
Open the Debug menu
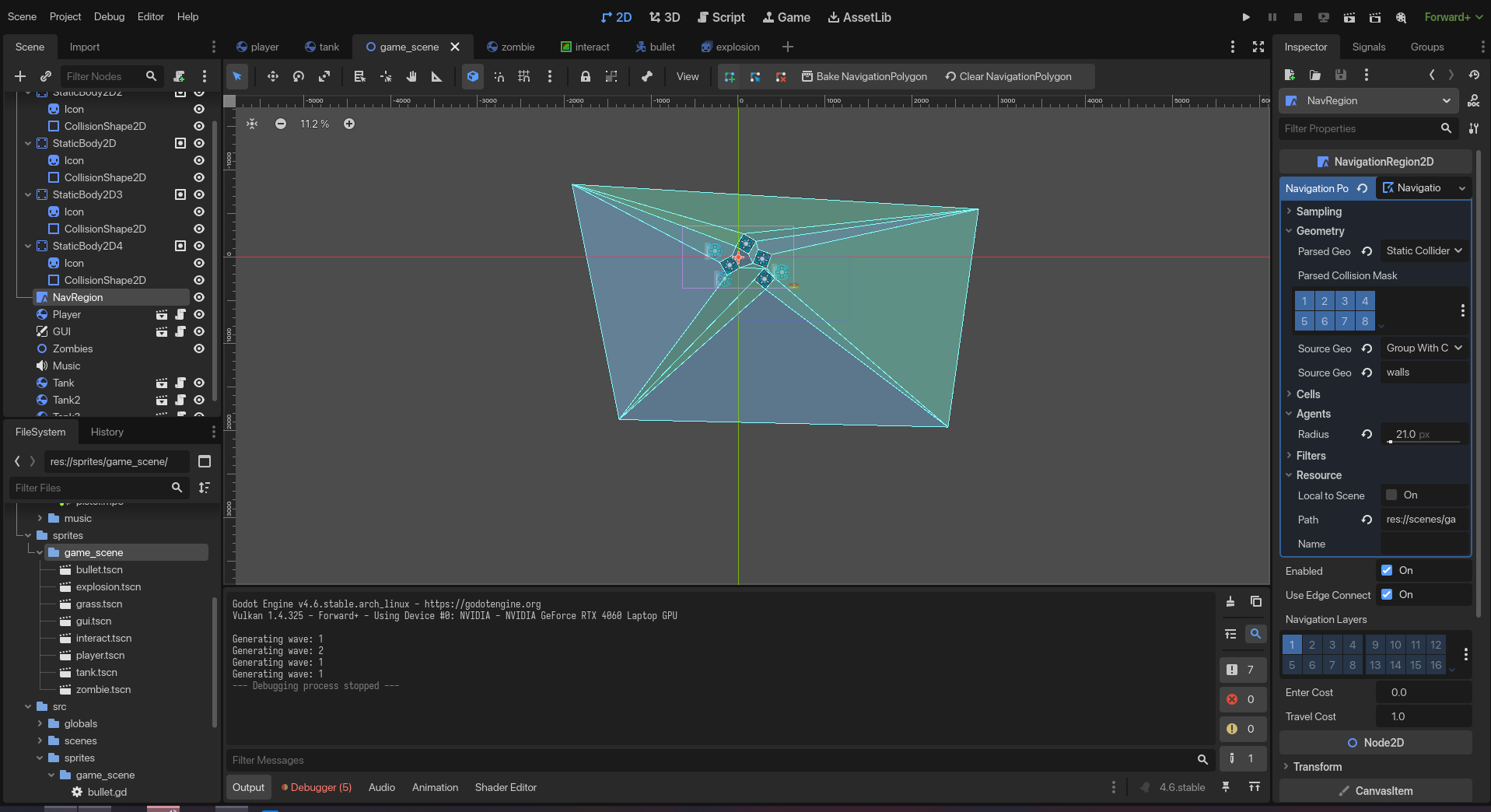pyautogui.click(x=109, y=16)
